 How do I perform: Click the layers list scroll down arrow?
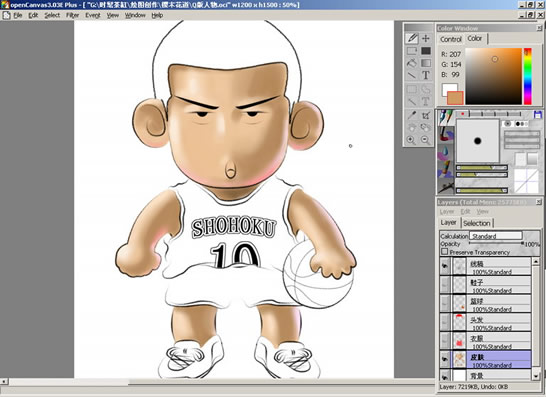click(536, 376)
